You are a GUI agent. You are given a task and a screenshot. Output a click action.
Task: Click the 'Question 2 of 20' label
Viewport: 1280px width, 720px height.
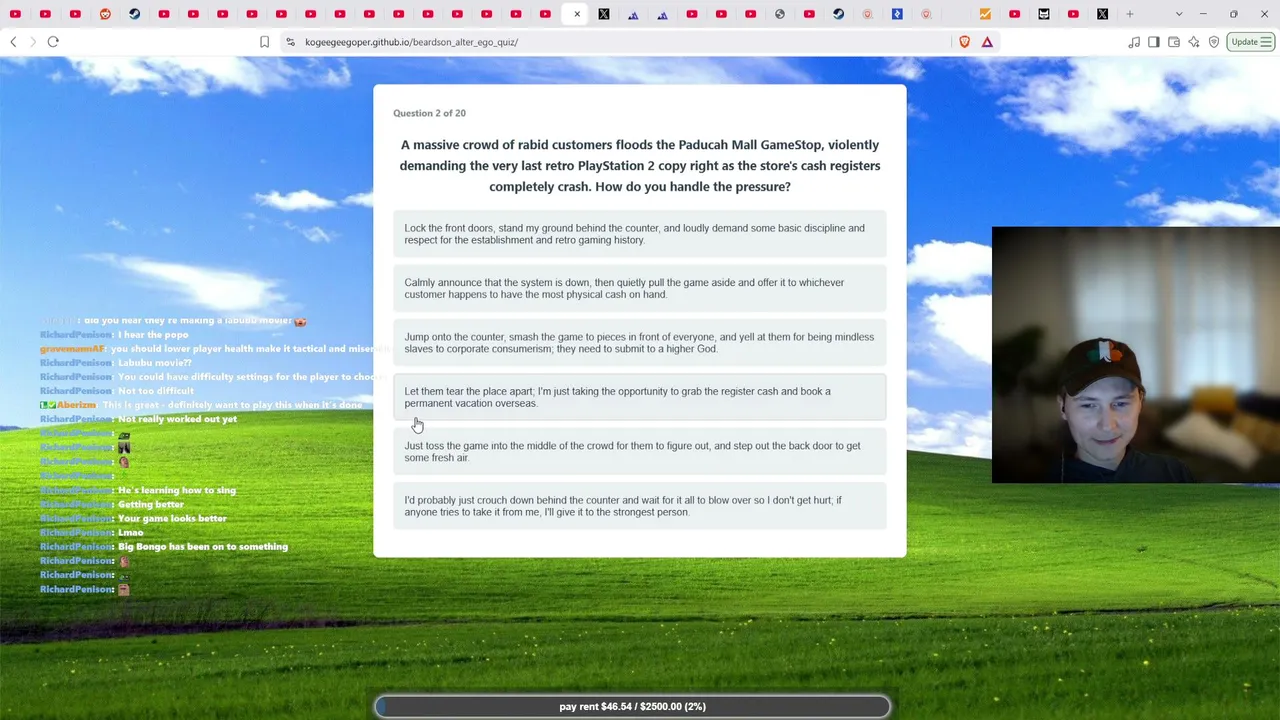tap(429, 113)
